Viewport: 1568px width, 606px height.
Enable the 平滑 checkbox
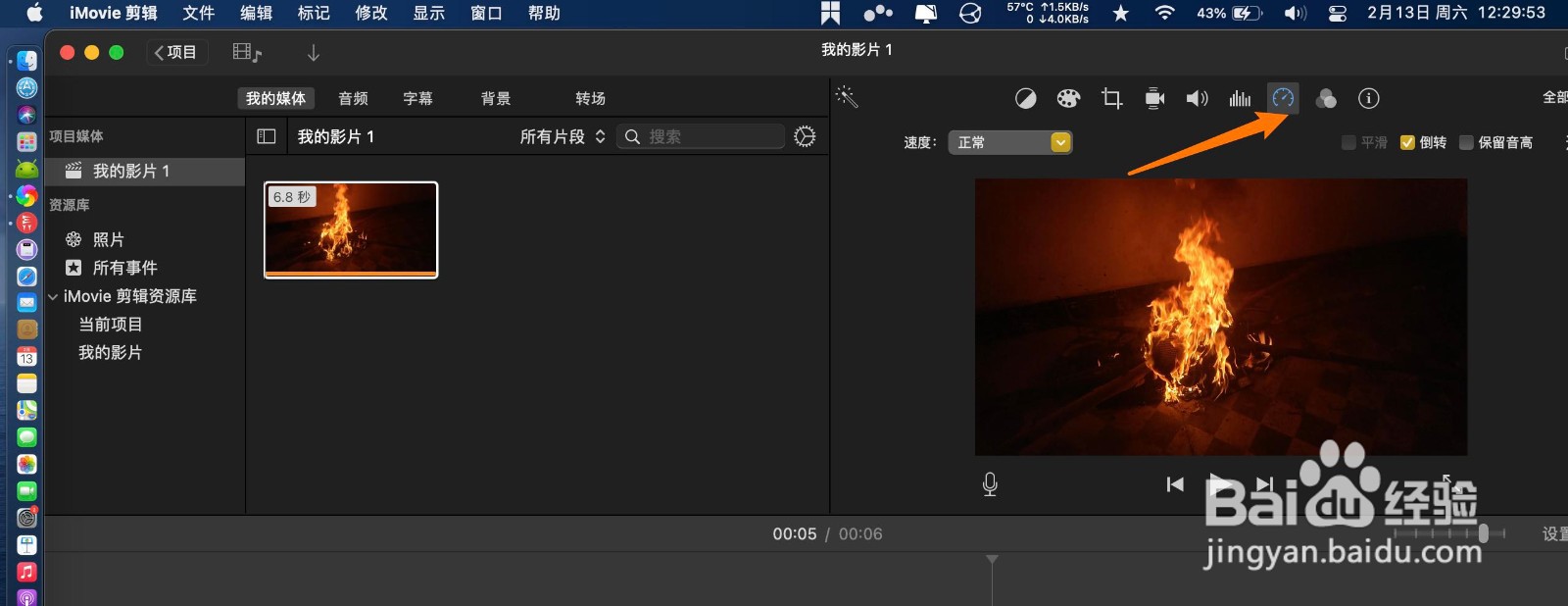point(1348,143)
